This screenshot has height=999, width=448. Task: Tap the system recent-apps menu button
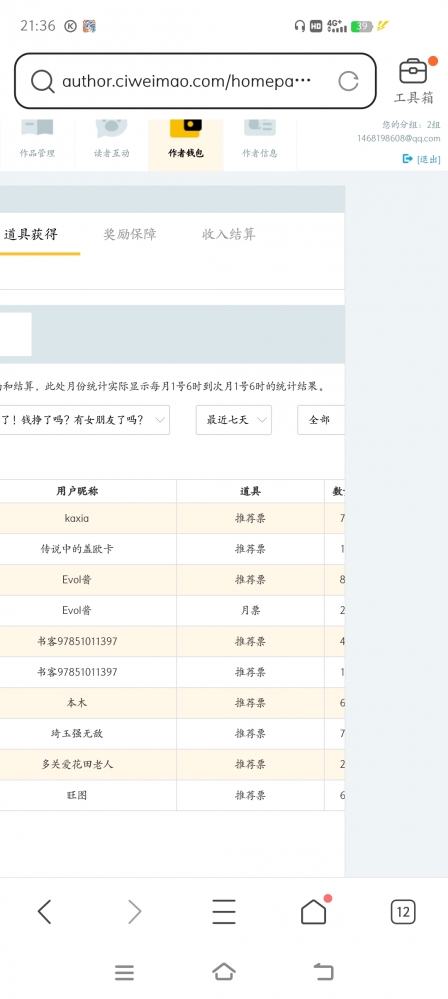click(124, 972)
